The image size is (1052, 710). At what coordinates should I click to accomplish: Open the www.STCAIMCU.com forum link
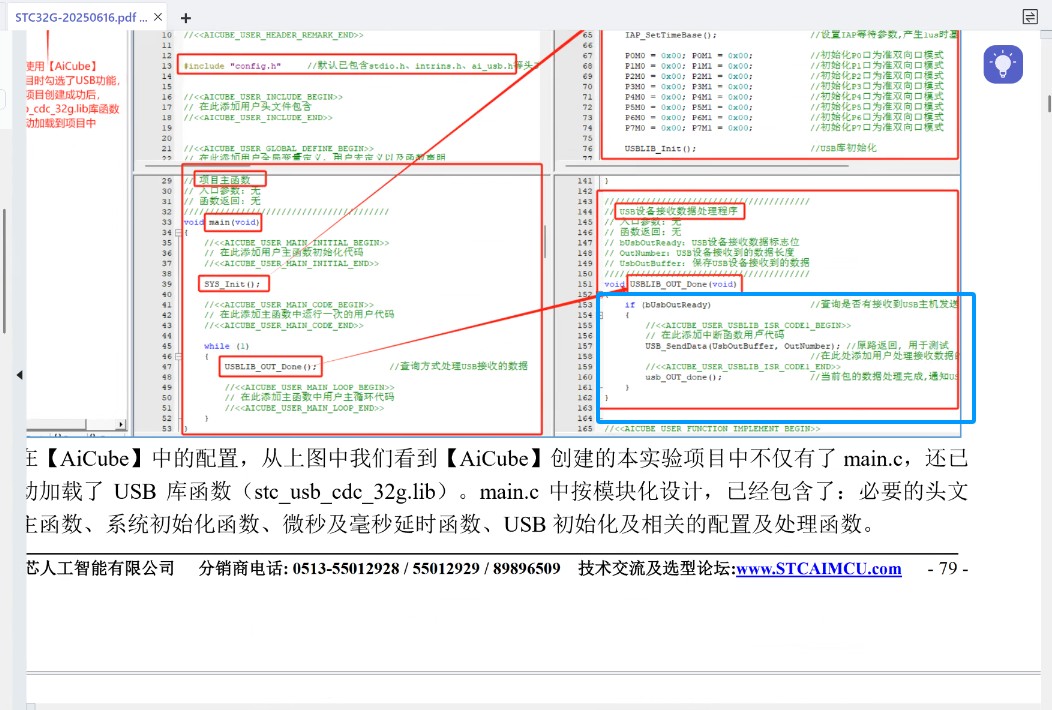point(819,568)
